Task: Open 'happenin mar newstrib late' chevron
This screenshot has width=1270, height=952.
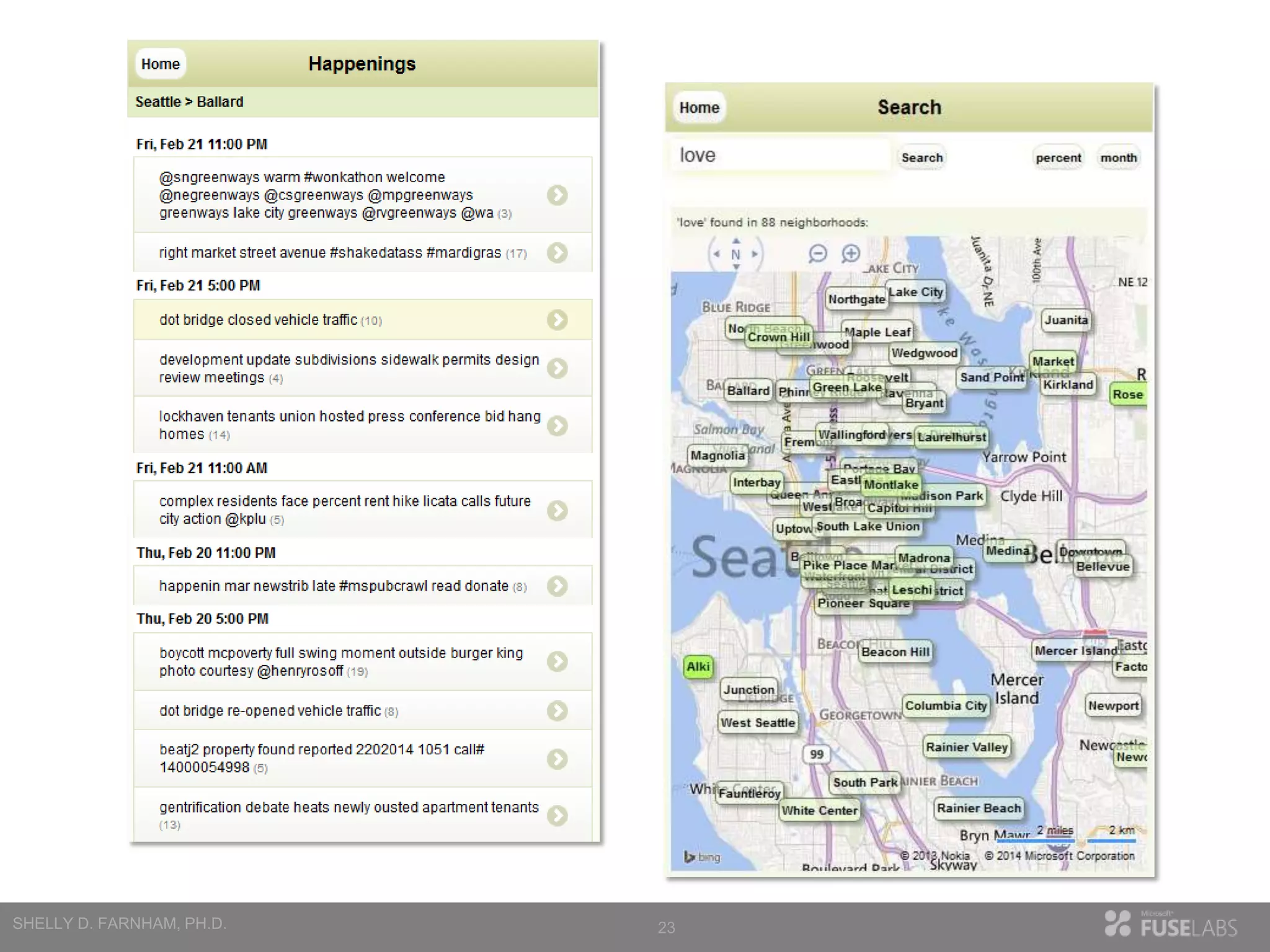Action: 557,586
